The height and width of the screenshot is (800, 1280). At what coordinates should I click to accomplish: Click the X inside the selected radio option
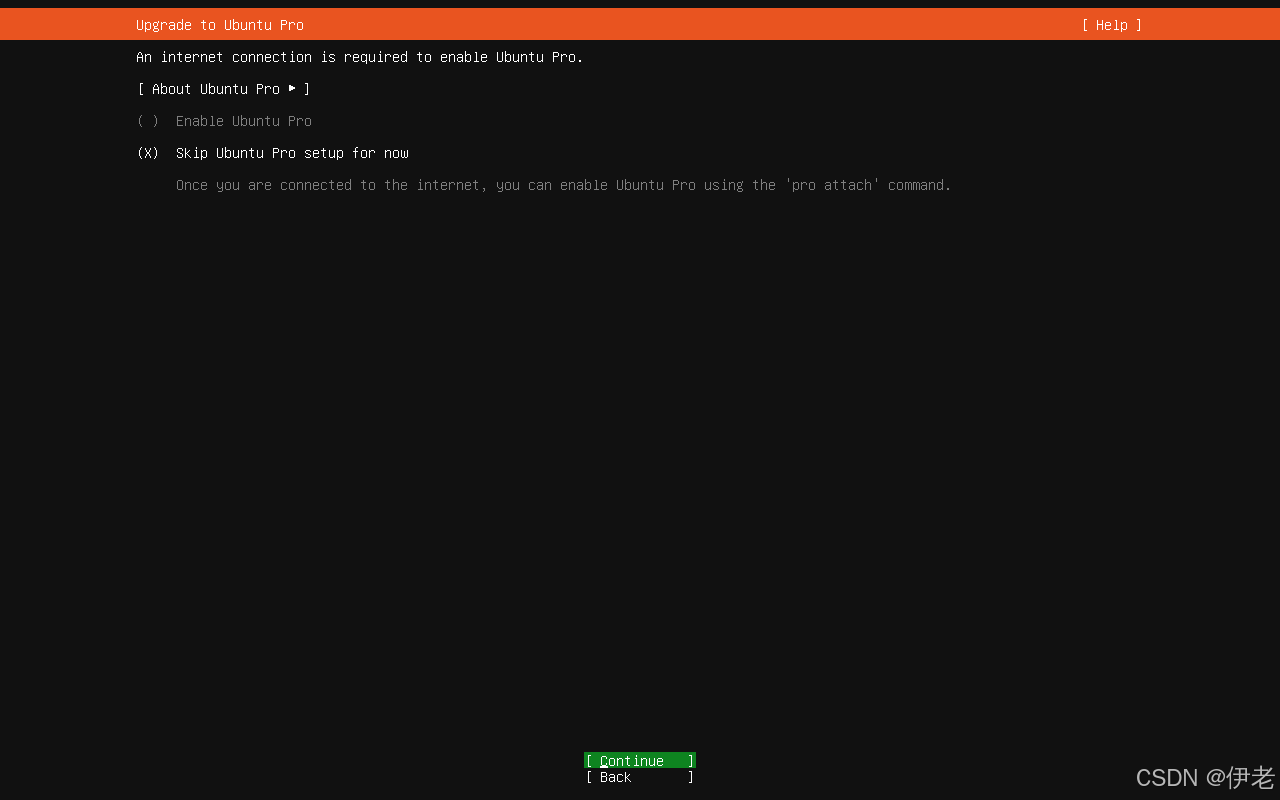pyautogui.click(x=148, y=153)
